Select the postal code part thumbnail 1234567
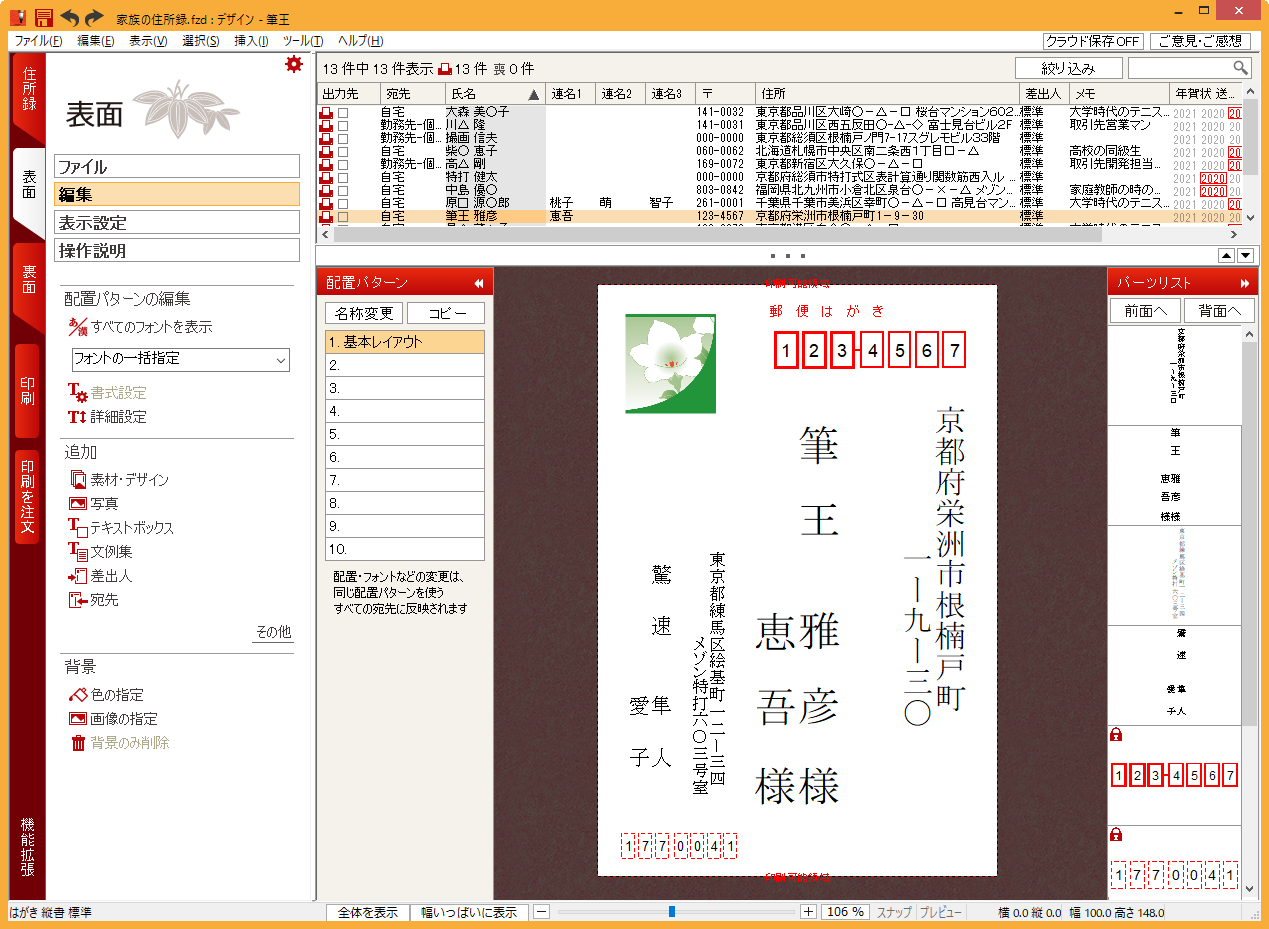Image resolution: width=1269 pixels, height=929 pixels. pos(1175,775)
